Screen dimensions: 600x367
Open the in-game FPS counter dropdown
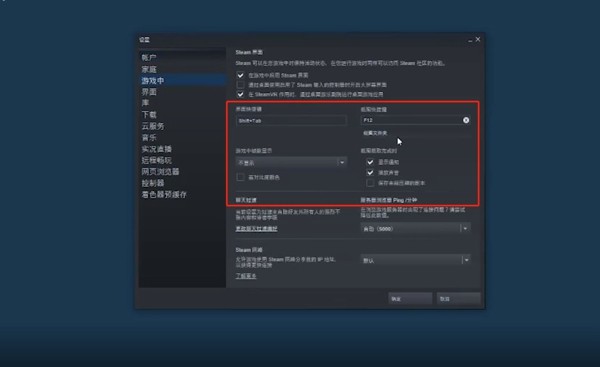click(291, 163)
